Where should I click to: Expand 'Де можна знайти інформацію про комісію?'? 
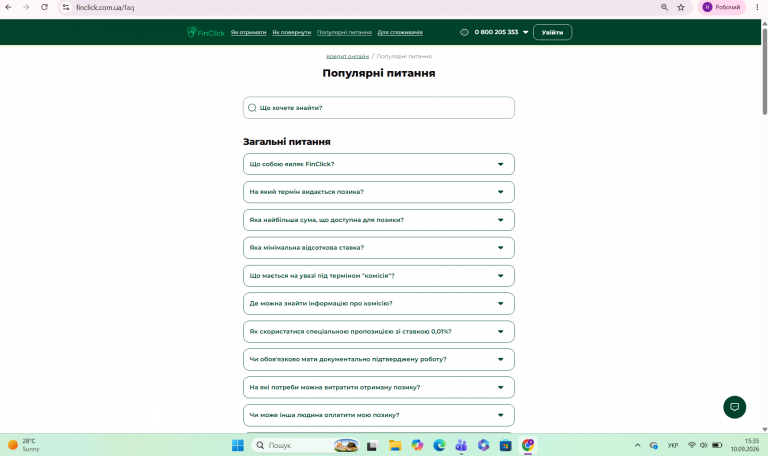(379, 304)
